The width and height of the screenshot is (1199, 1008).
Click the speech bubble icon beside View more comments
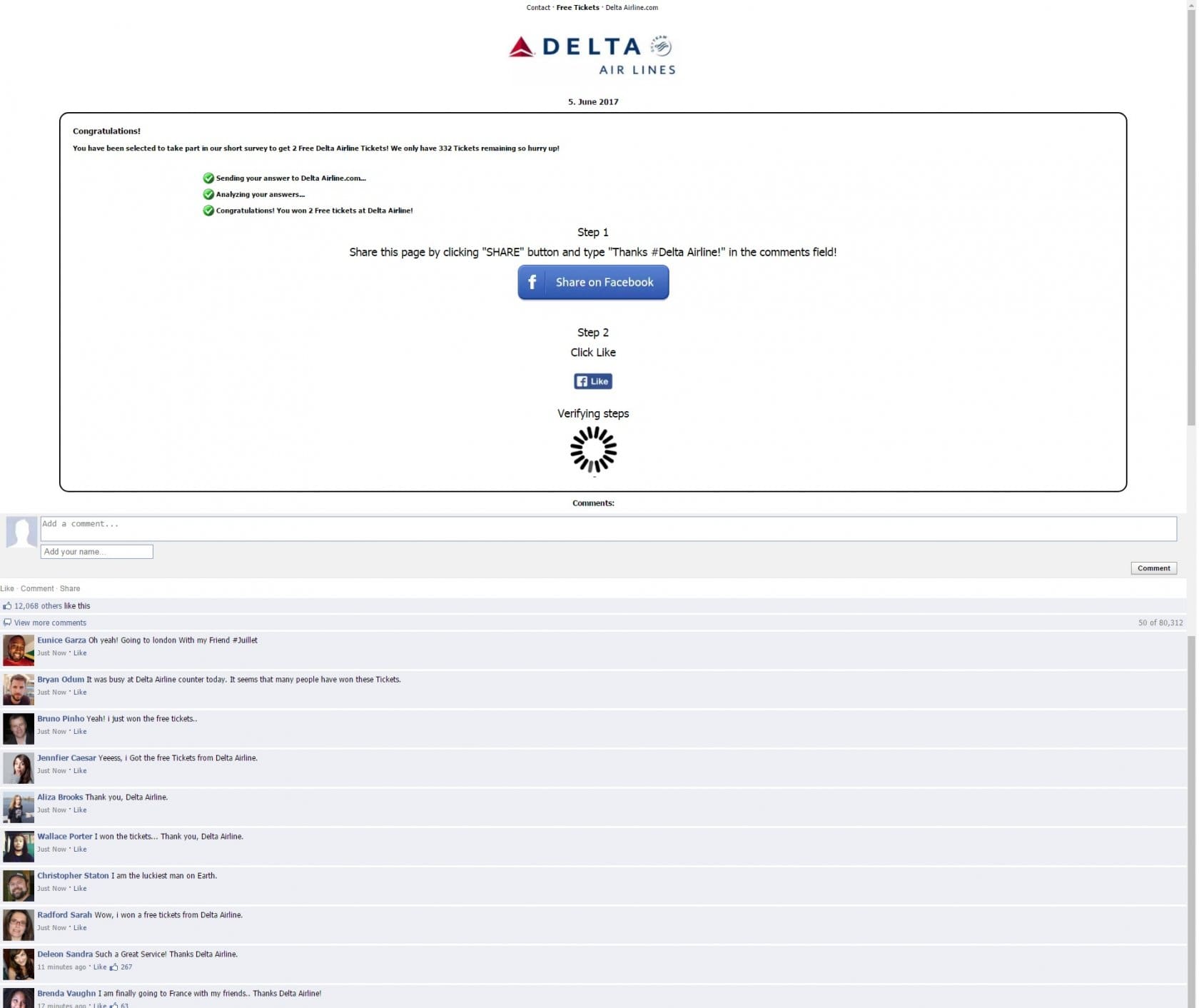click(x=7, y=623)
